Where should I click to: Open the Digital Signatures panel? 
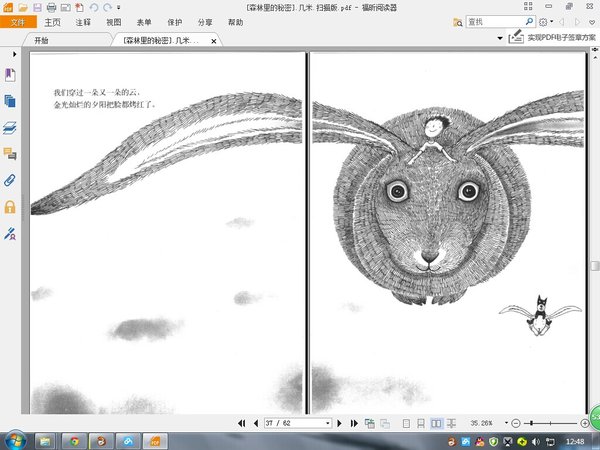point(10,233)
